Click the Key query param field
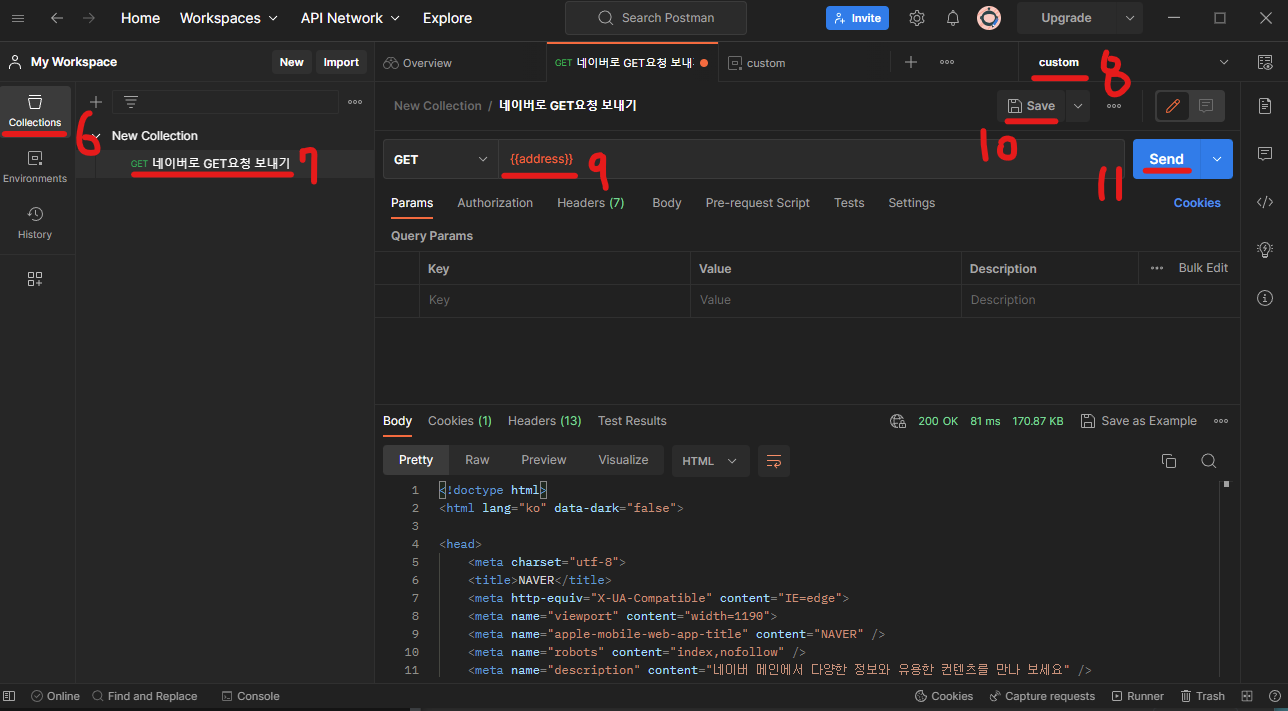The width and height of the screenshot is (1288, 711). click(555, 300)
